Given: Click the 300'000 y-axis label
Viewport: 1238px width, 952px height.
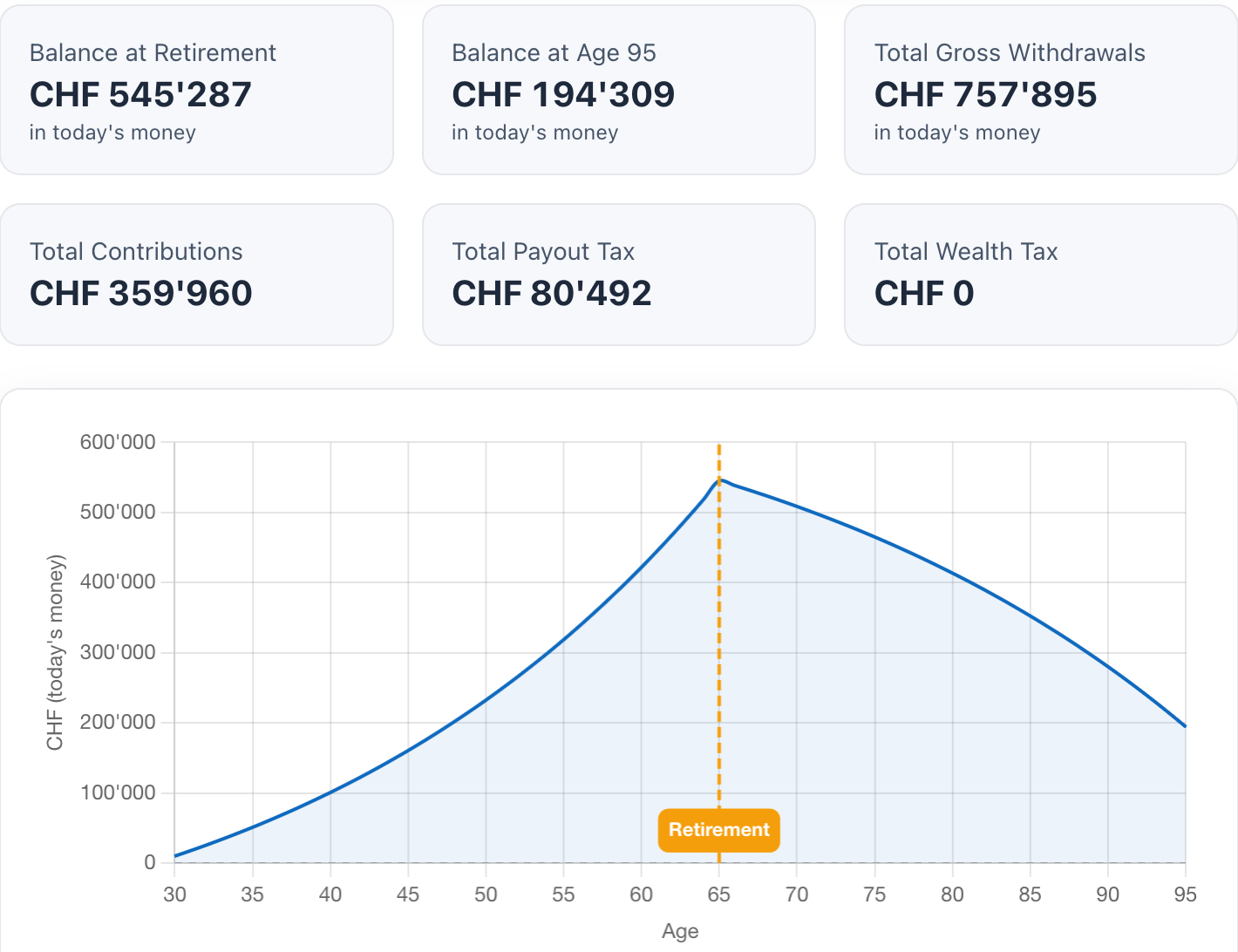Looking at the screenshot, I should [118, 652].
